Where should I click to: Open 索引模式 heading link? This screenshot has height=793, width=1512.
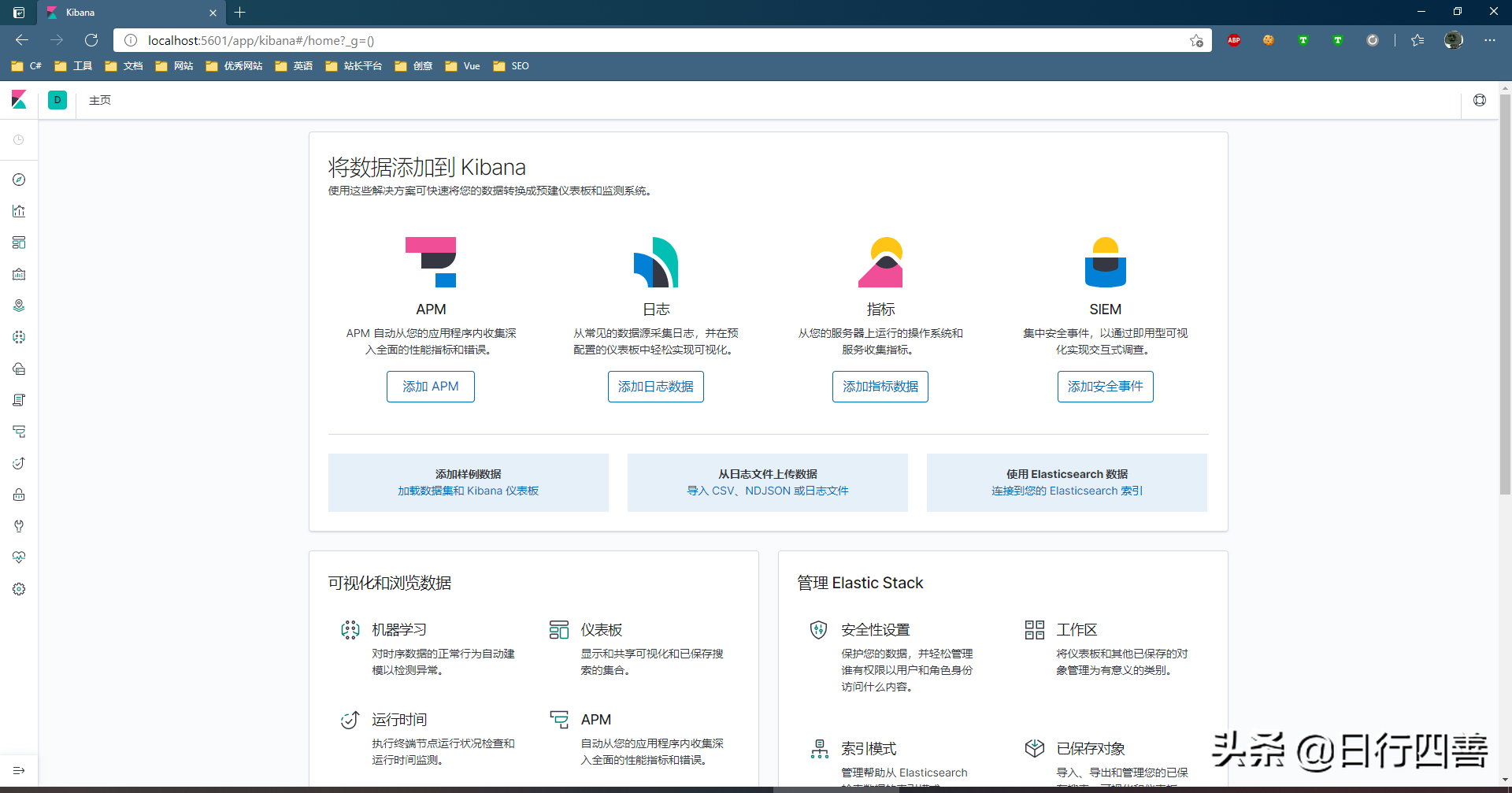(869, 749)
